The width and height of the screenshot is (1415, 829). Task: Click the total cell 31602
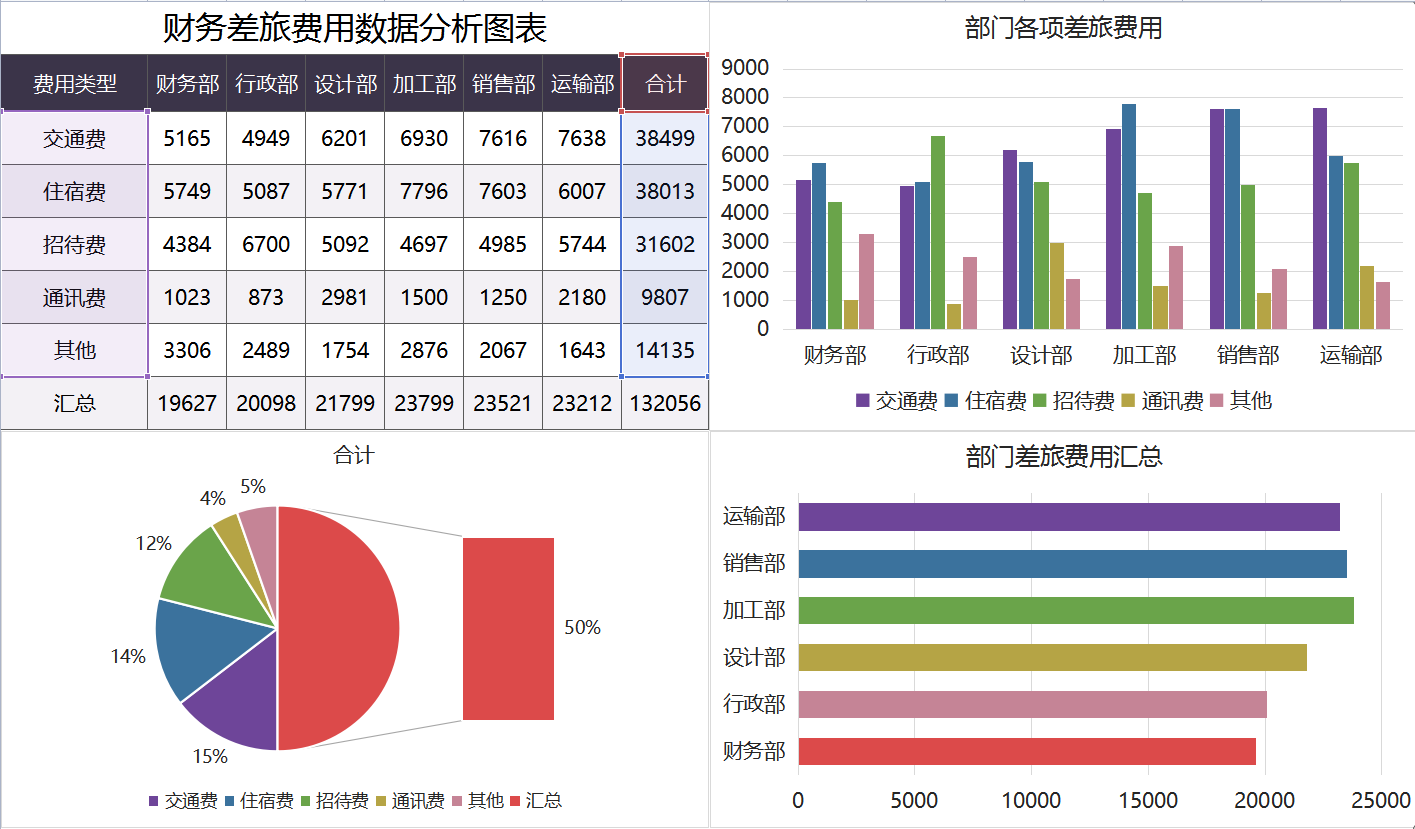(x=665, y=245)
